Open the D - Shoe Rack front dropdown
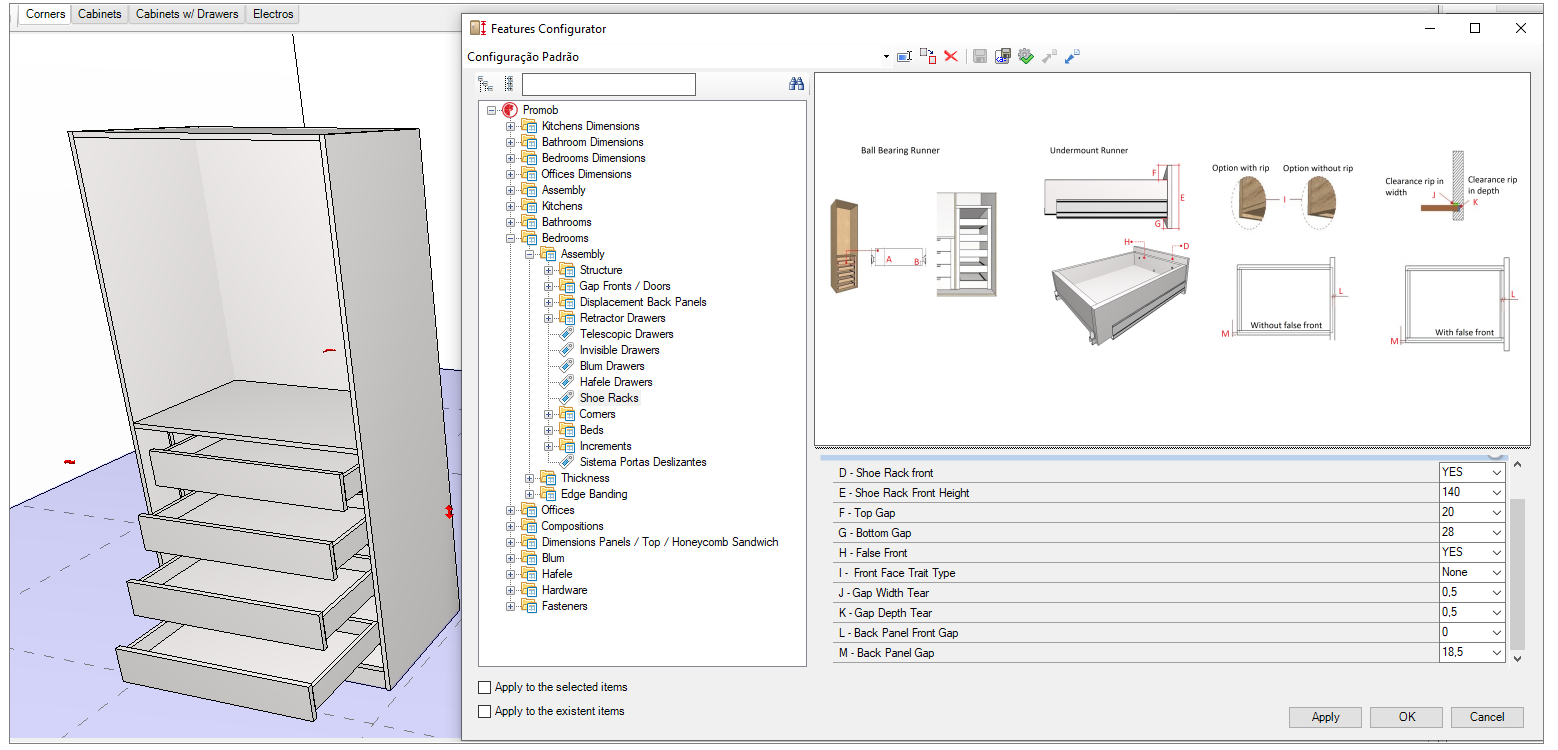Viewport: 1558px width, 750px height. 1496,472
